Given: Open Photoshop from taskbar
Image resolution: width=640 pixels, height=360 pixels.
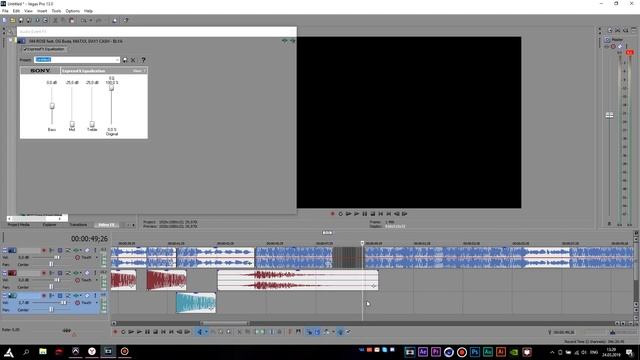Looking at the screenshot, I should 475,352.
